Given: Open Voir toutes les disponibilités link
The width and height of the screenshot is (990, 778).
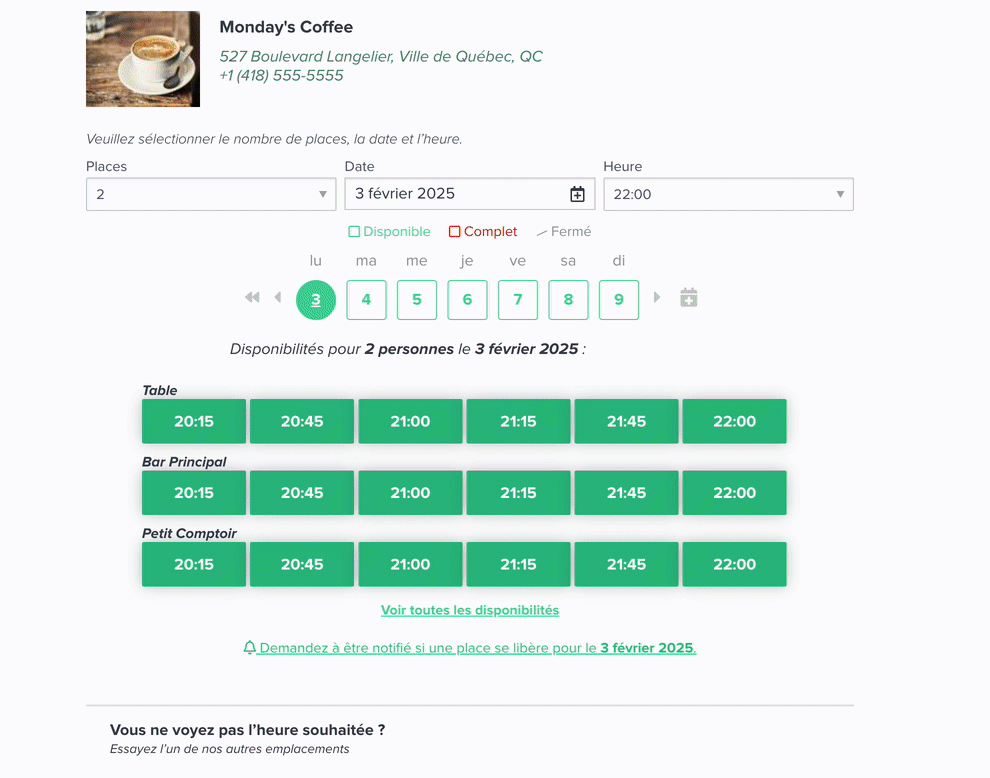Looking at the screenshot, I should pyautogui.click(x=470, y=610).
